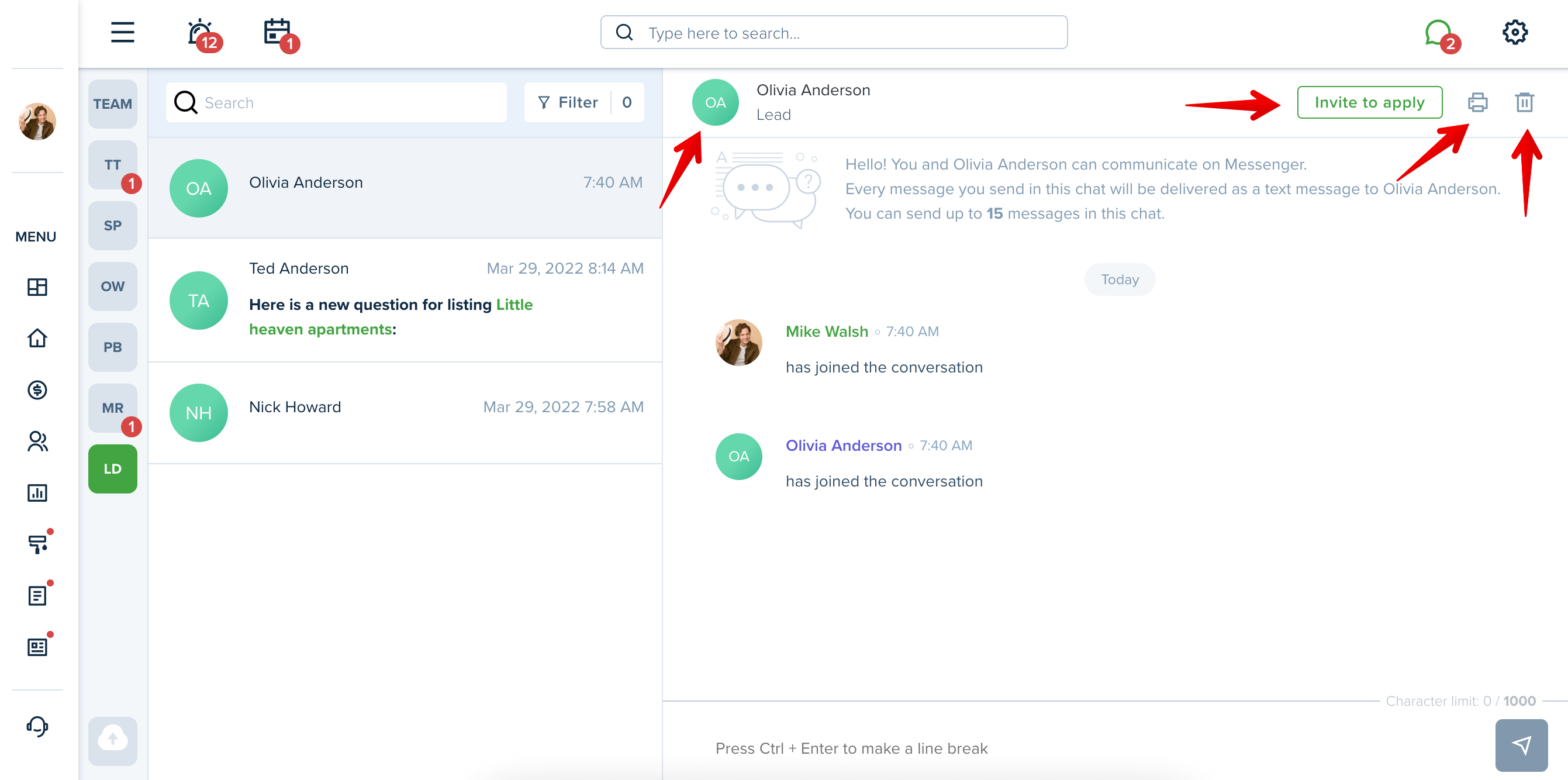Open the dashboard grid icon in menu

tap(37, 287)
